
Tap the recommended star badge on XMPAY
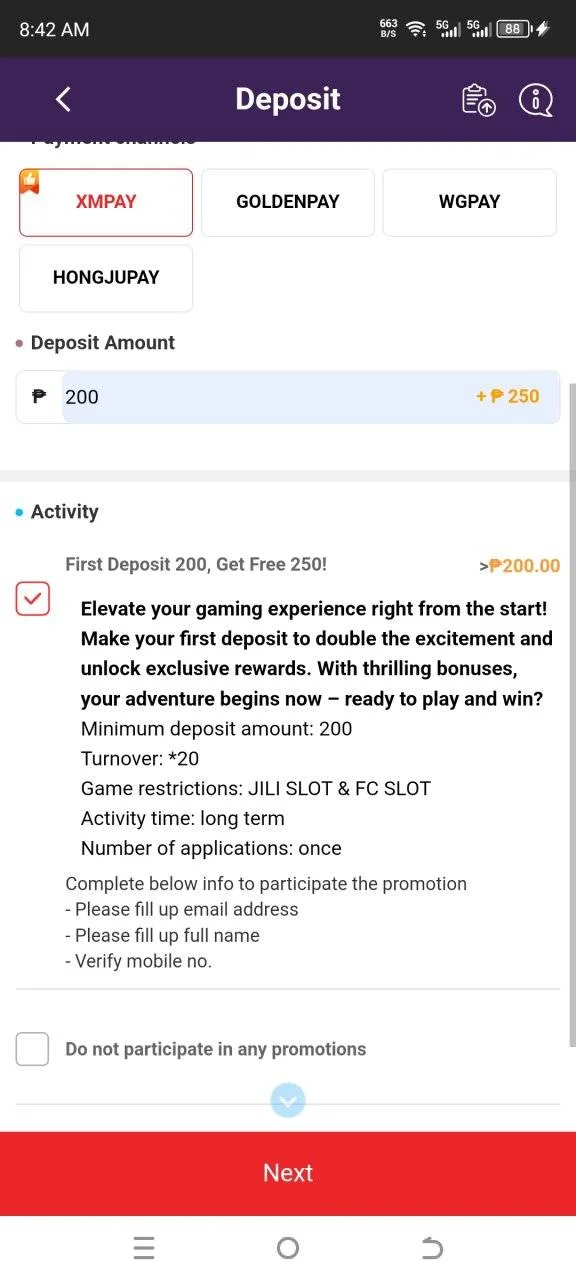(x=29, y=181)
